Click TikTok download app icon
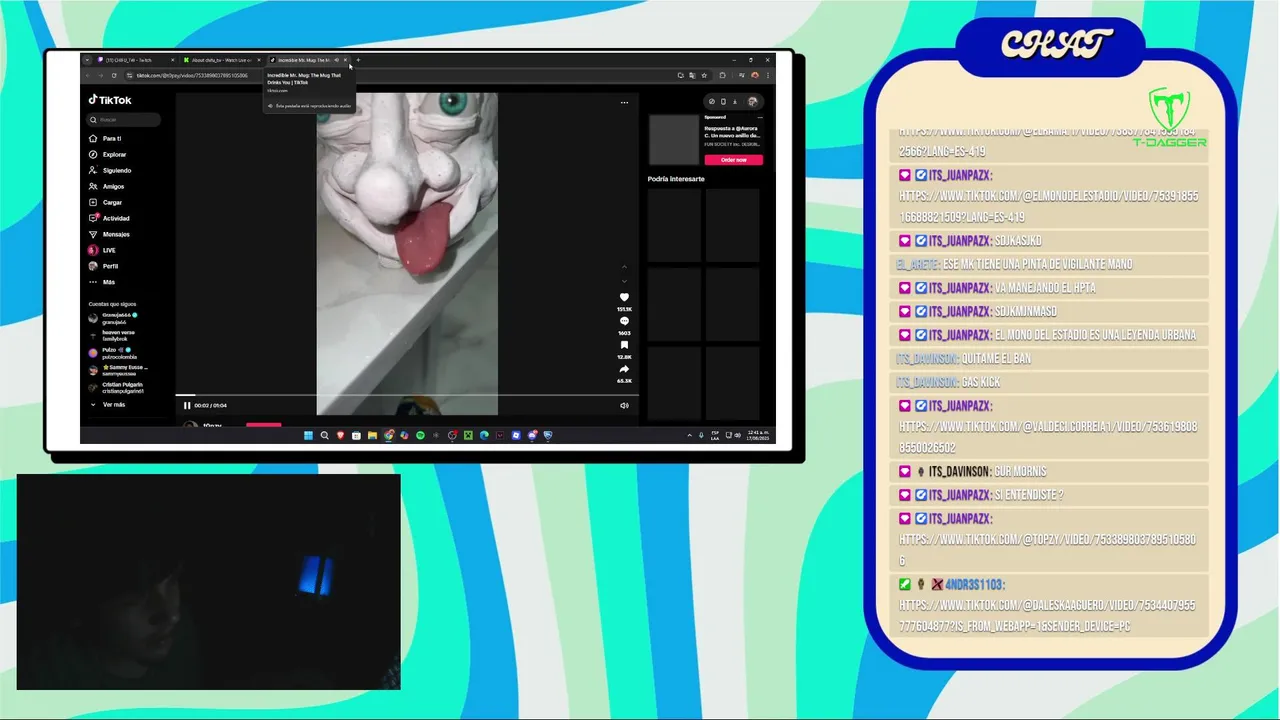 point(735,101)
